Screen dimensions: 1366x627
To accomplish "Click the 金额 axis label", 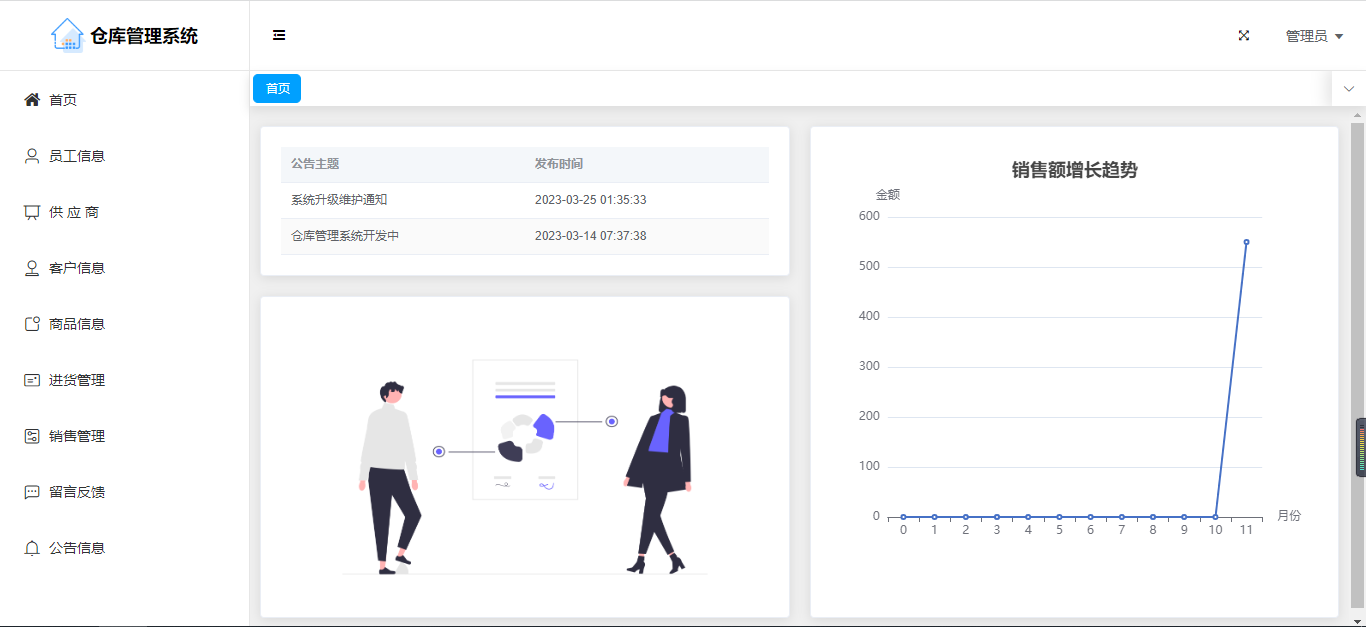I will click(x=888, y=194).
